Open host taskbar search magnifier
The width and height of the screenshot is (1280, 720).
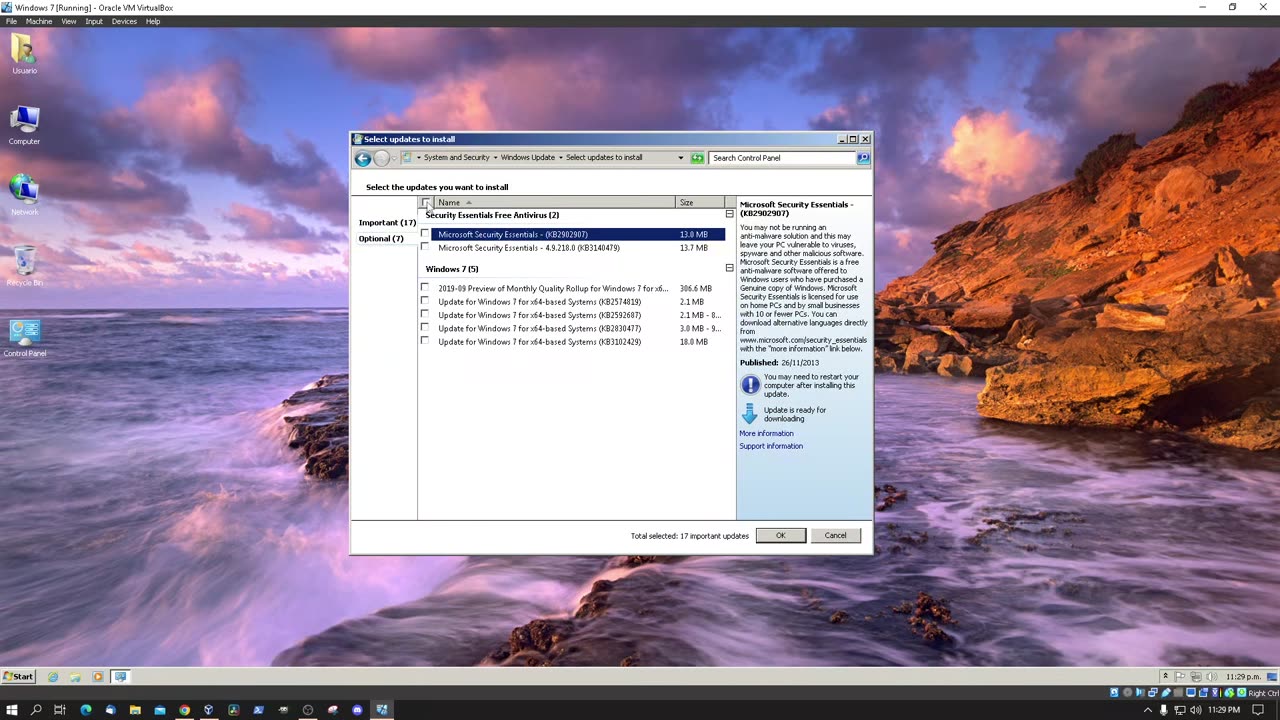[x=36, y=710]
